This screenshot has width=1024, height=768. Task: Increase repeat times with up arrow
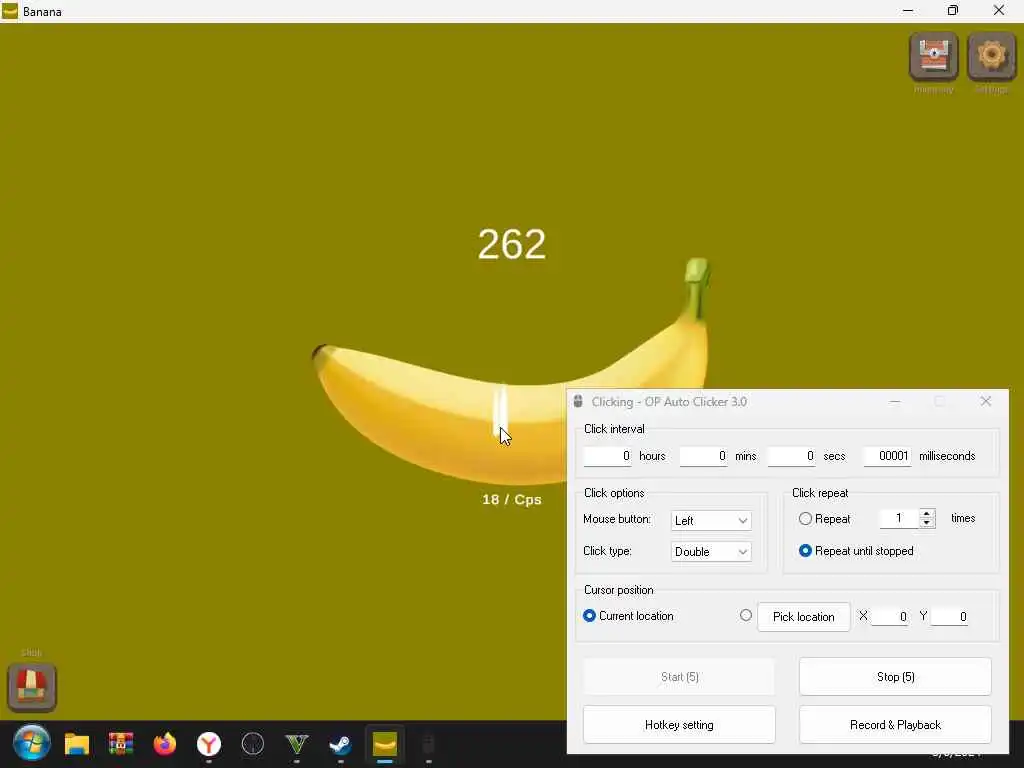927,513
